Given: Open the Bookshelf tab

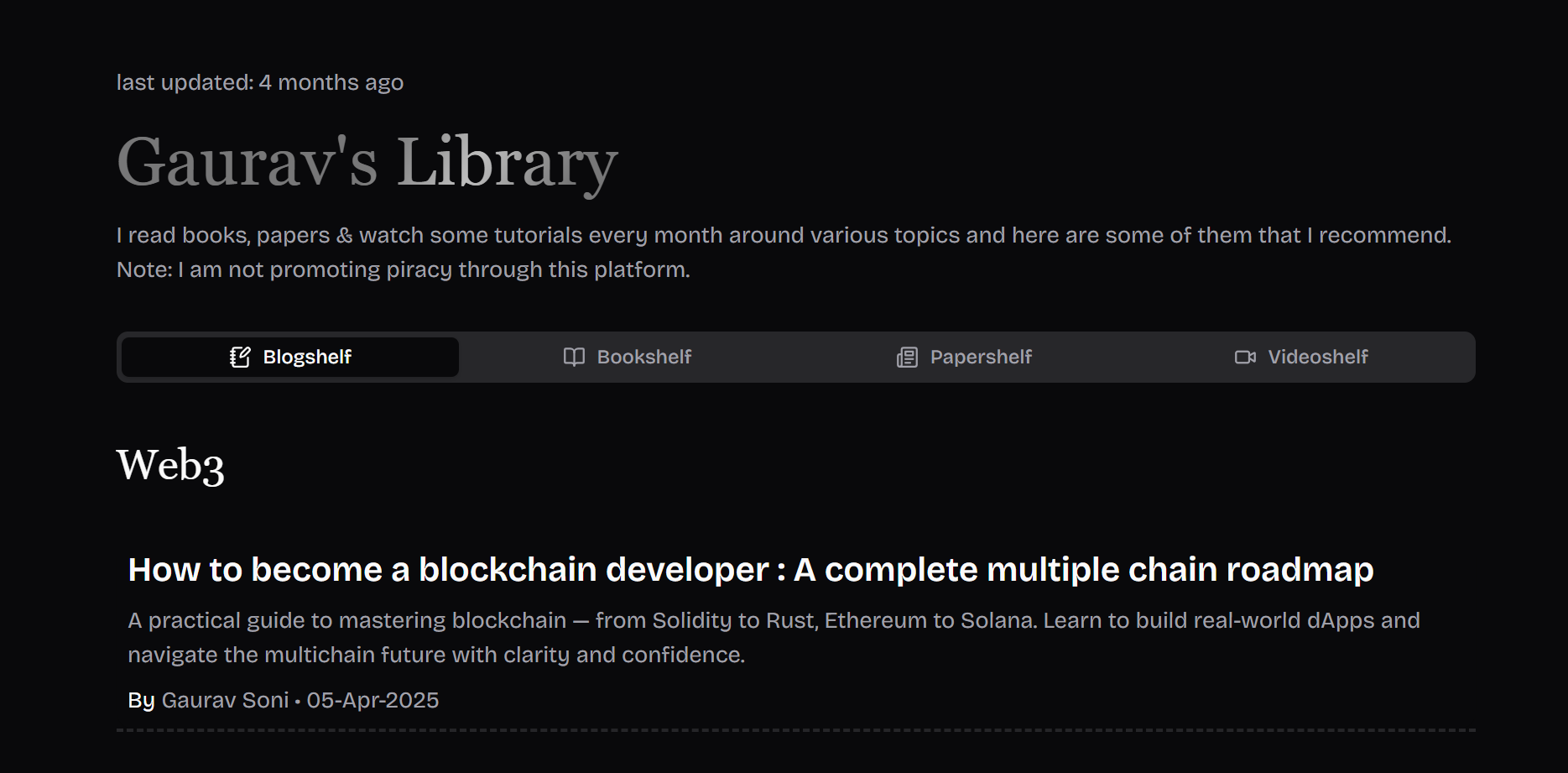Looking at the screenshot, I should pyautogui.click(x=643, y=358).
